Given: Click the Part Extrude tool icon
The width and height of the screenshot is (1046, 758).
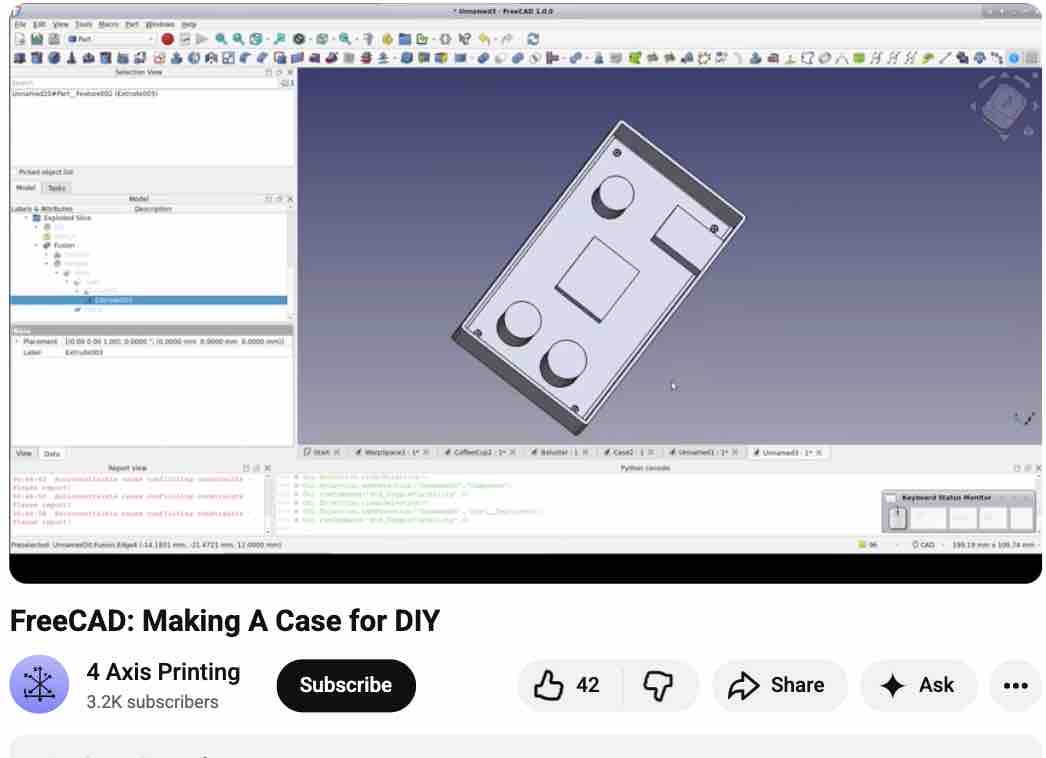Looking at the screenshot, I should click(177, 58).
